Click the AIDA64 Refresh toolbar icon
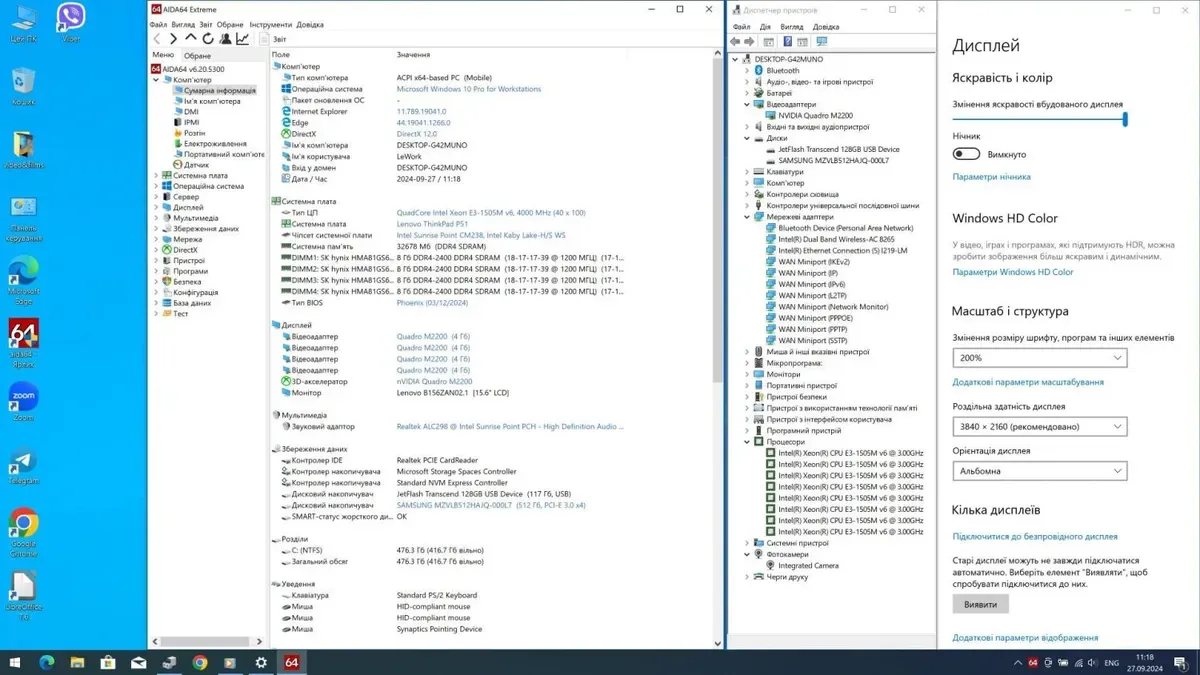The width and height of the screenshot is (1200, 675). tap(207, 39)
